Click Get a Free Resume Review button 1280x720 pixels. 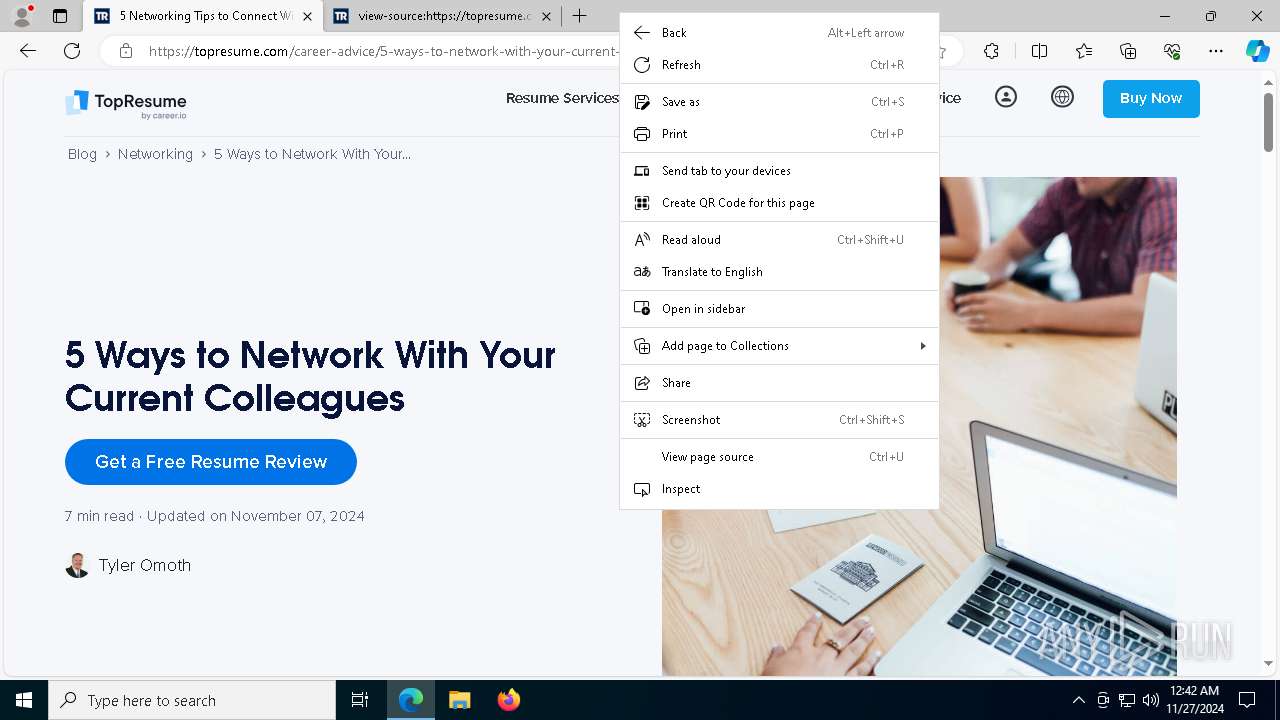click(211, 462)
